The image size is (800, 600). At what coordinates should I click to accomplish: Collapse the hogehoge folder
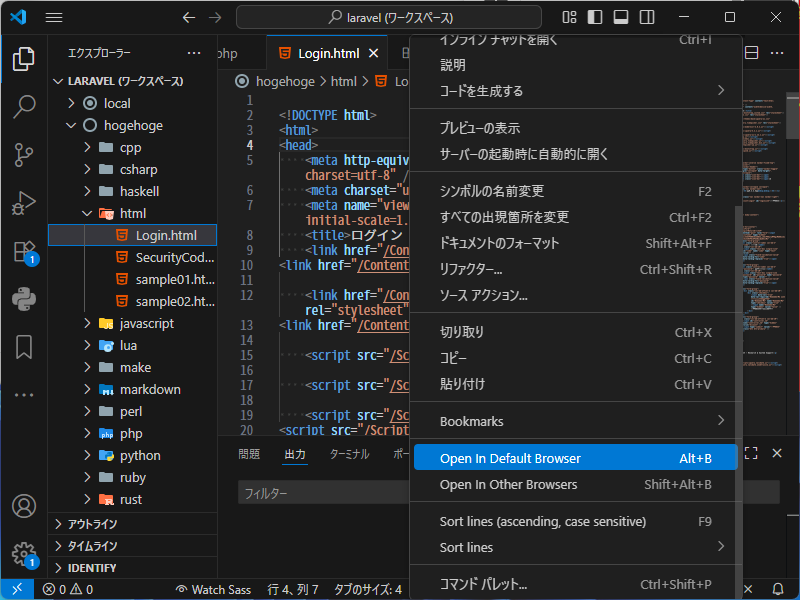click(x=133, y=125)
